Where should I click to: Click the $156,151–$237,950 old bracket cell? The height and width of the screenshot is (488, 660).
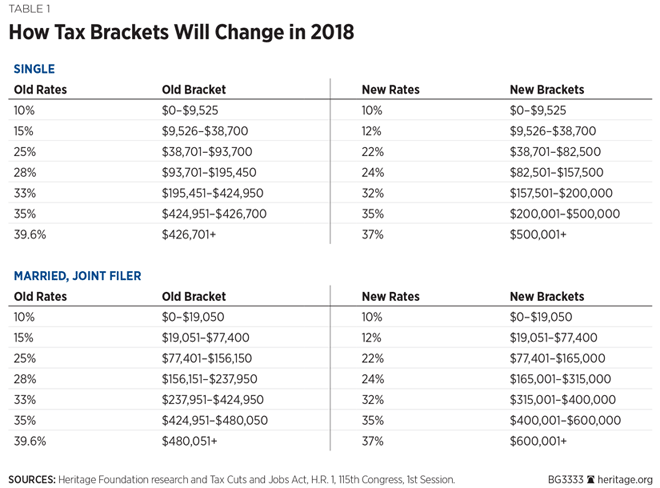coord(211,379)
